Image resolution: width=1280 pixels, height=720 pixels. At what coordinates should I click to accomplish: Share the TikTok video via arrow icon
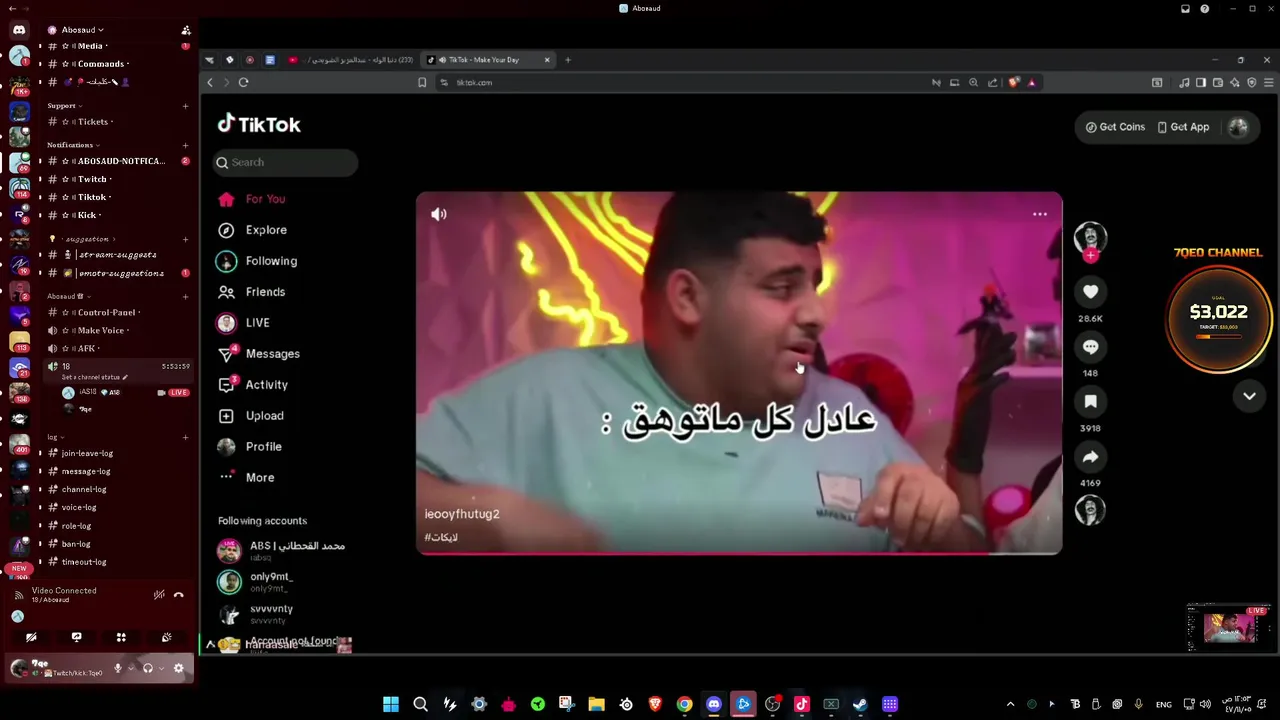1090,457
